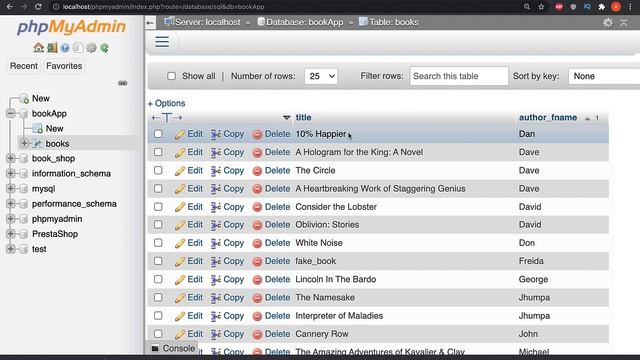The width and height of the screenshot is (640, 360).
Task: Reload the navigation panel green icon
Action: coord(104,48)
